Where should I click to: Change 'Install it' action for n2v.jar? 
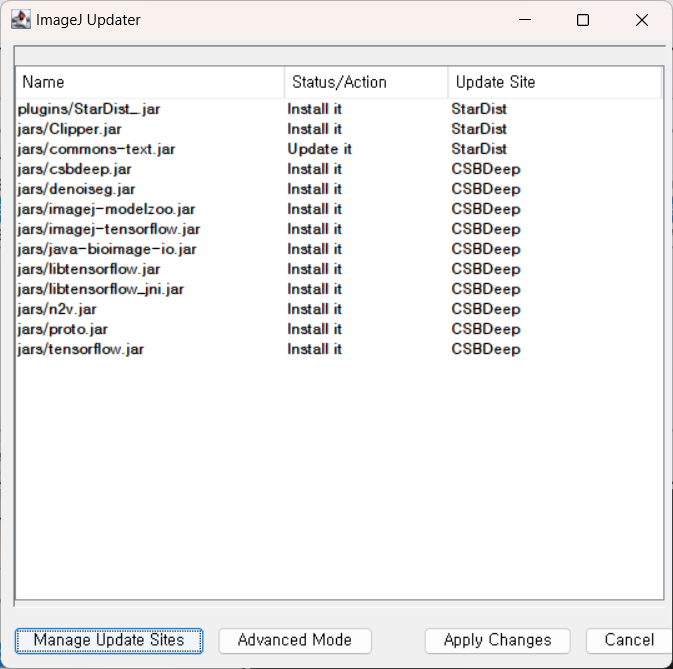click(x=314, y=309)
